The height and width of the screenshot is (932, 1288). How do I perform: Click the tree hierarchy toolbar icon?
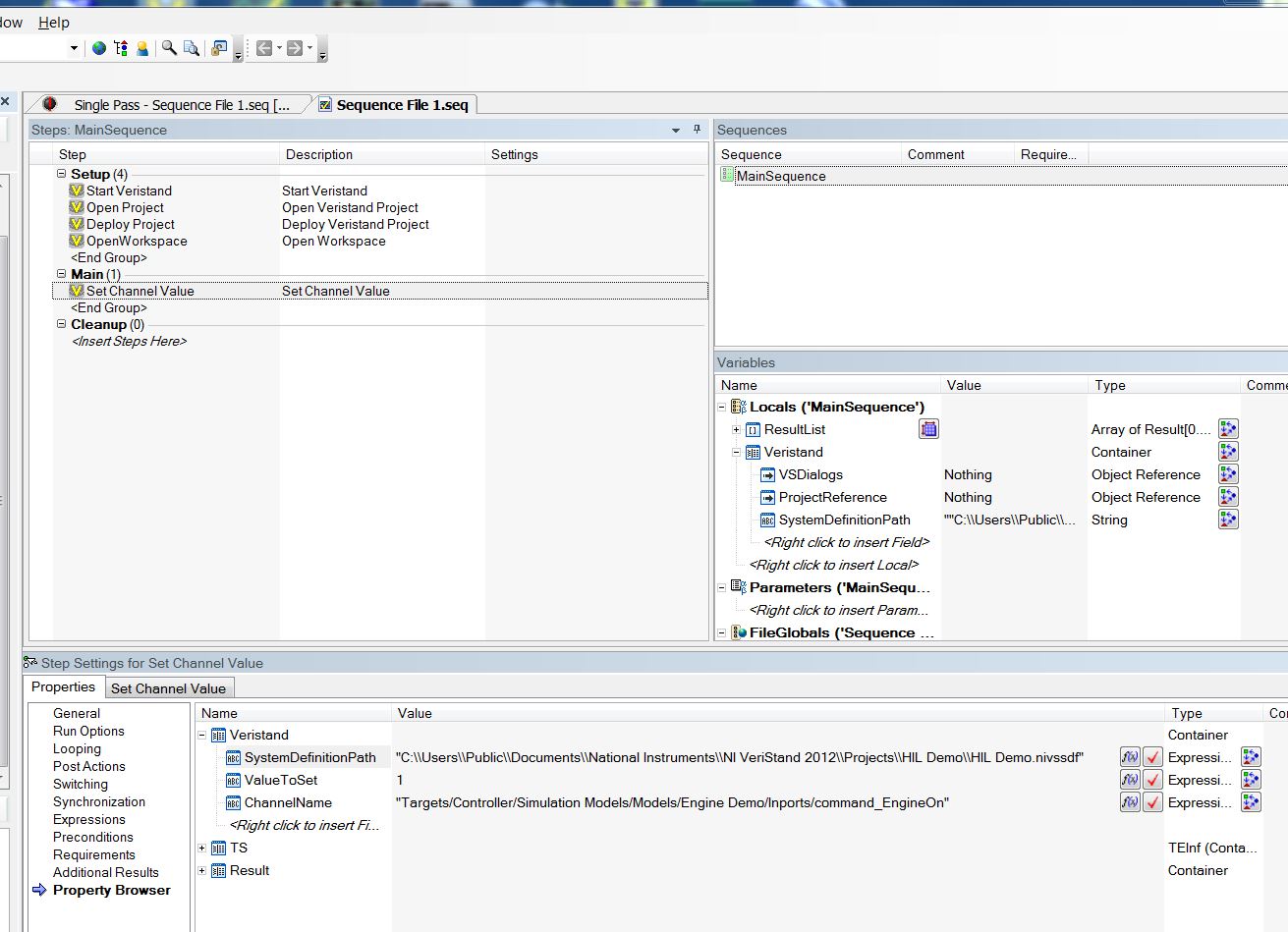121,48
